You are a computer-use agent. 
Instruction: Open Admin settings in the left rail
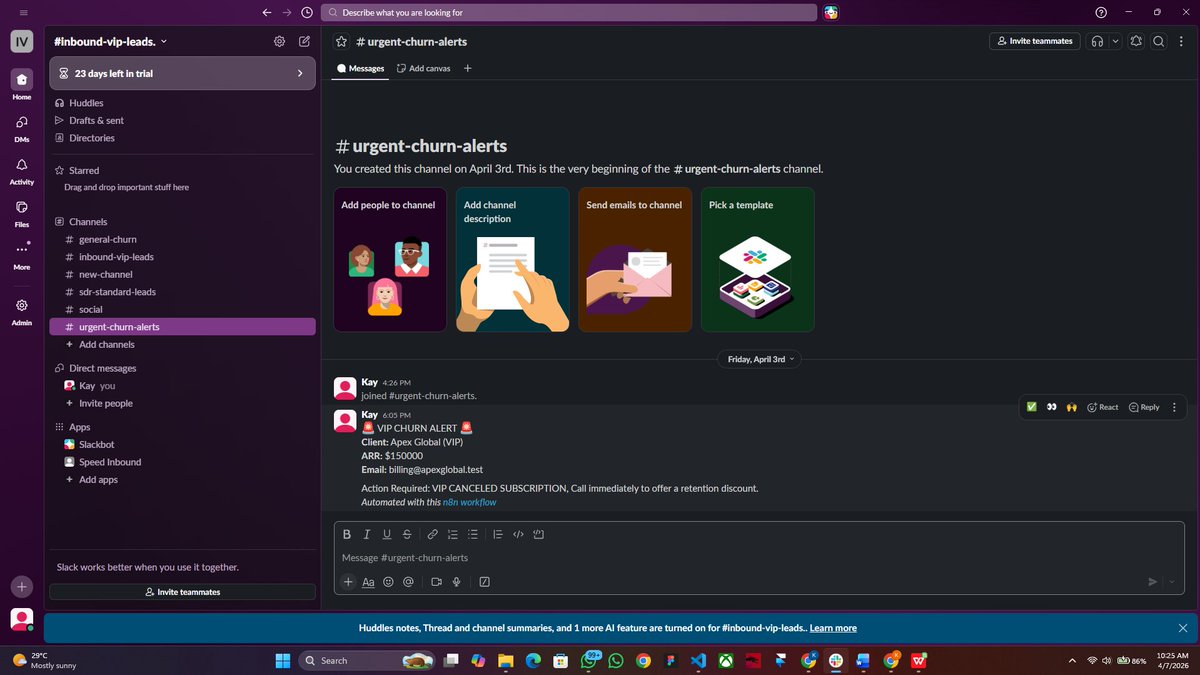22,311
